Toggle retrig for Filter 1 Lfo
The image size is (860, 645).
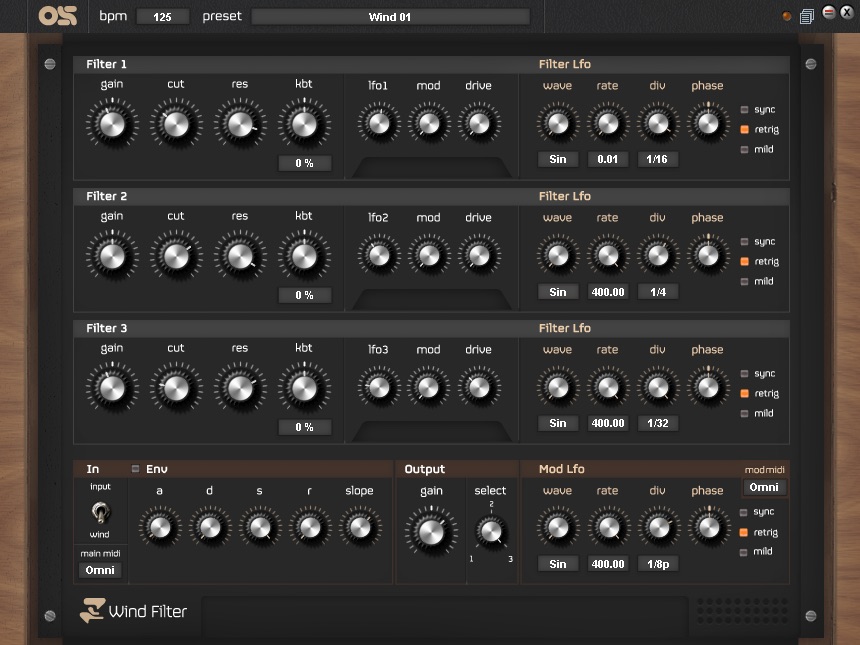[x=744, y=129]
